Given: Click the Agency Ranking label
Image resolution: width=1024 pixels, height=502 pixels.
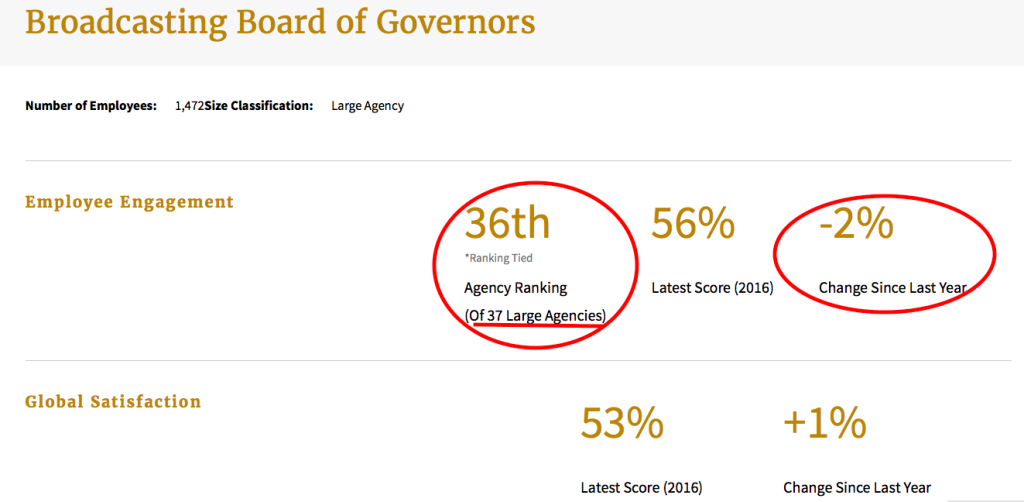Looking at the screenshot, I should point(516,288).
